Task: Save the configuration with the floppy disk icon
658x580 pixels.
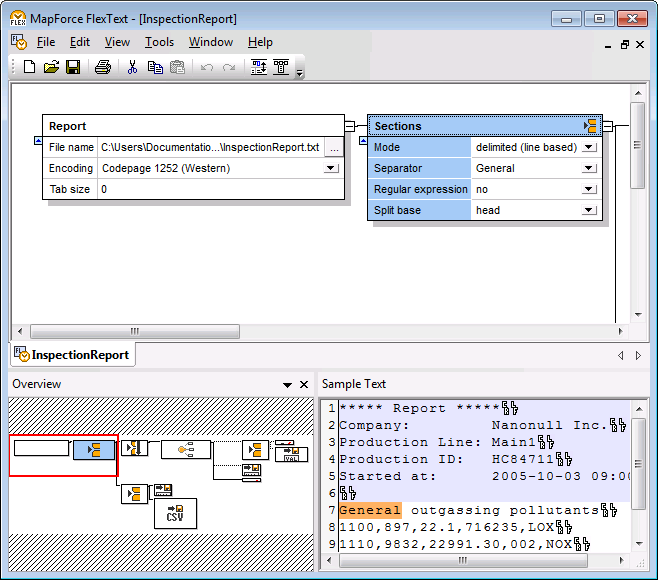Action: tap(73, 67)
